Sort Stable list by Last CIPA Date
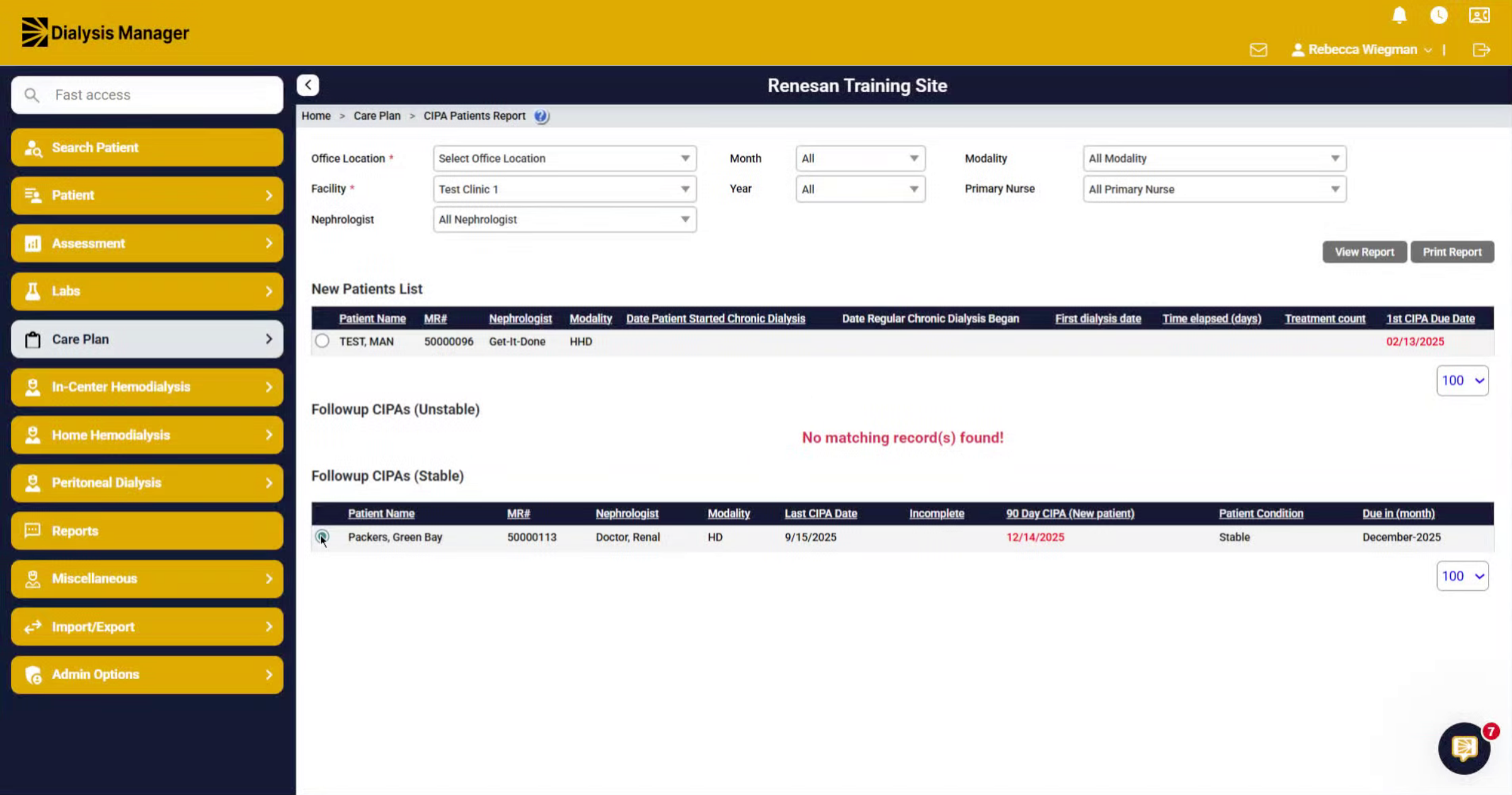Image resolution: width=1512 pixels, height=795 pixels. (x=820, y=513)
